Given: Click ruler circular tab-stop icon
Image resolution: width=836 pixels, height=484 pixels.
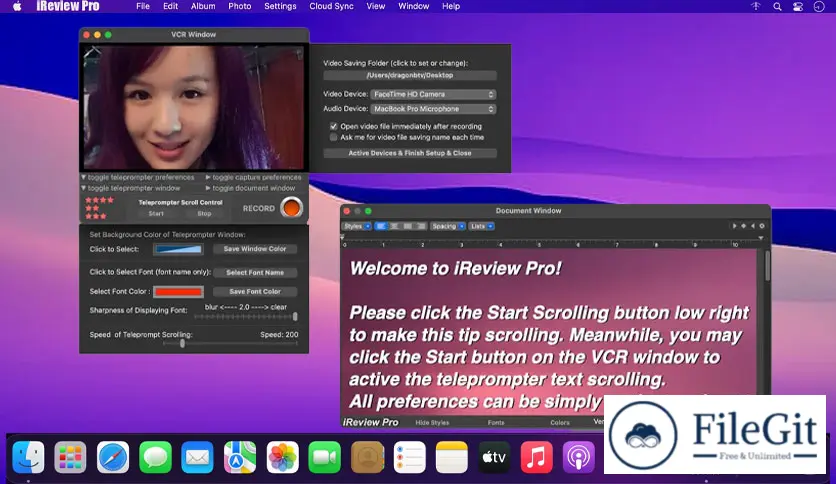Looking at the screenshot, I should click(762, 226).
